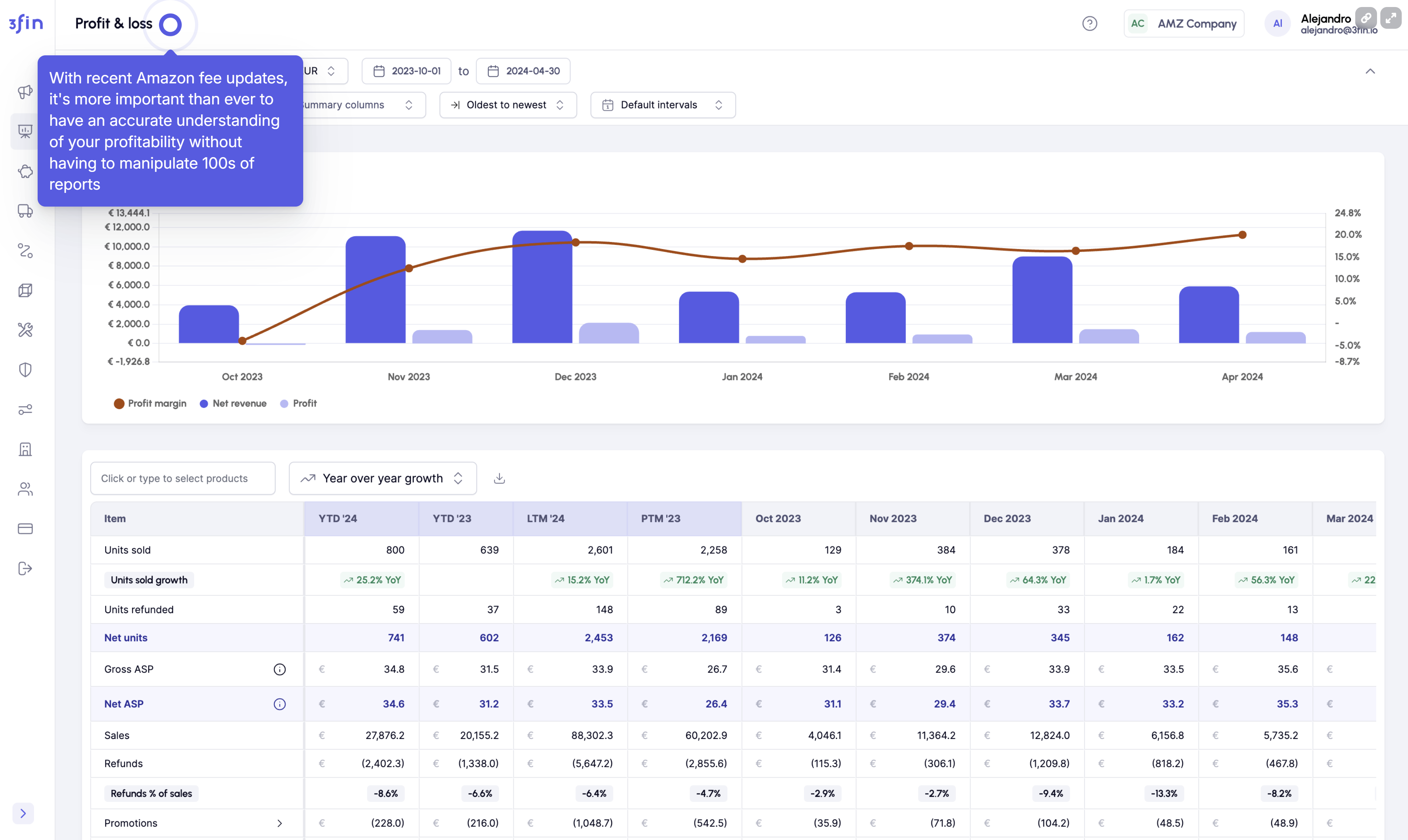The width and height of the screenshot is (1408, 840).
Task: Click the YTD '24 column header
Action: 338,518
